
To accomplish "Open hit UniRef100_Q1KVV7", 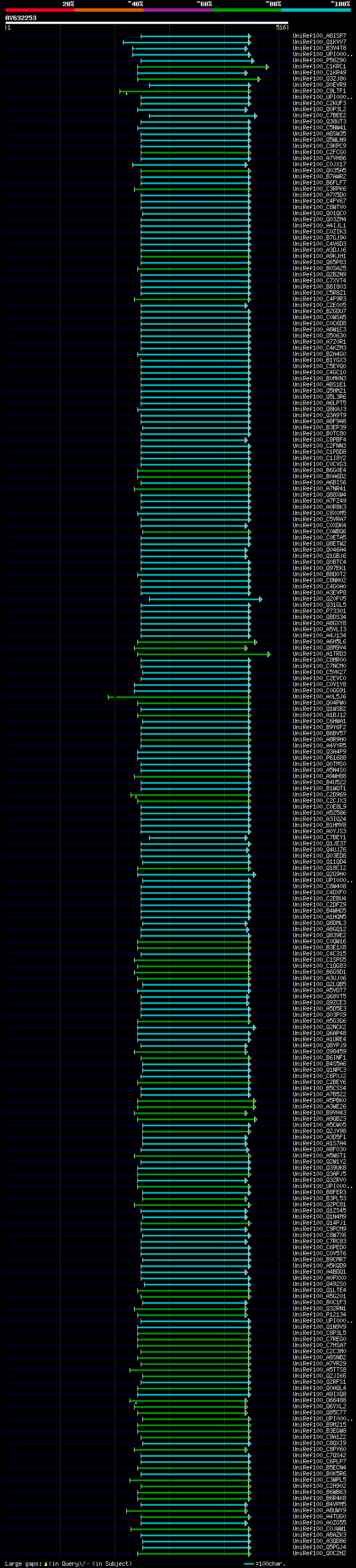I will coord(319,42).
